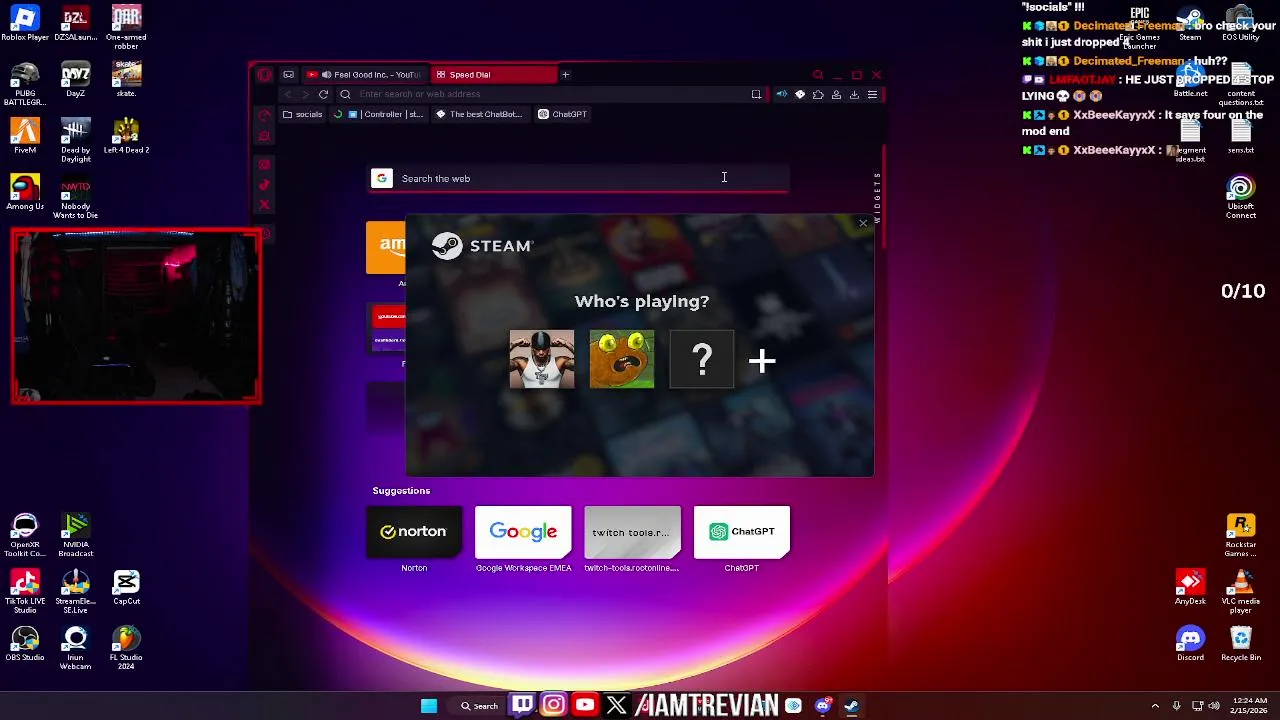Open the tab search magnifier

tap(818, 74)
